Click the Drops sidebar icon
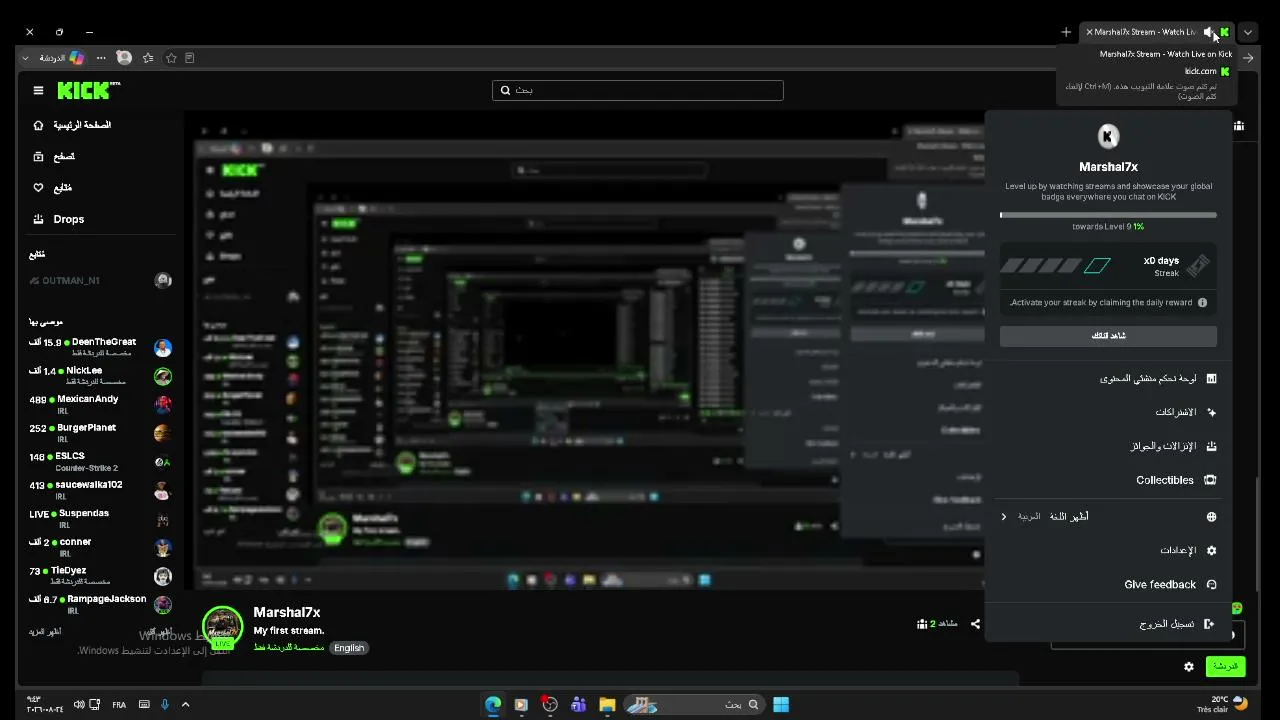This screenshot has height=720, width=1280. click(38, 219)
